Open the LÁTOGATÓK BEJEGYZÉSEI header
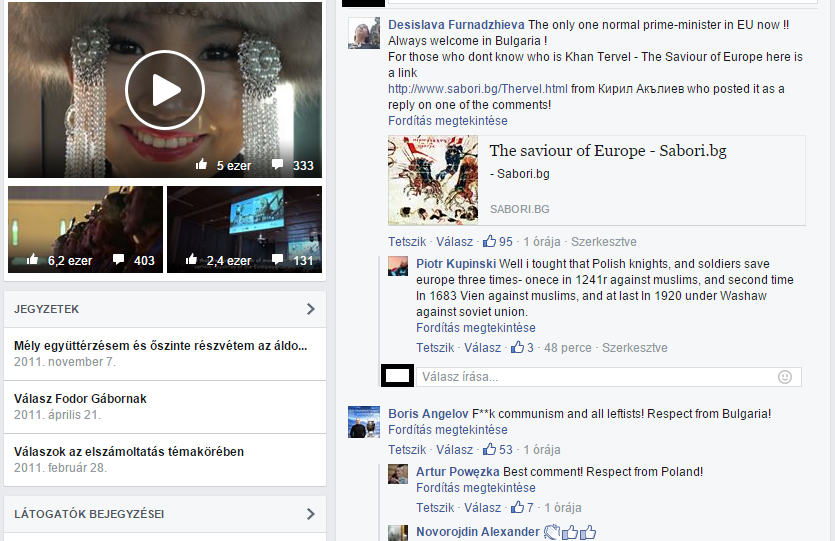The image size is (835, 541). [89, 514]
